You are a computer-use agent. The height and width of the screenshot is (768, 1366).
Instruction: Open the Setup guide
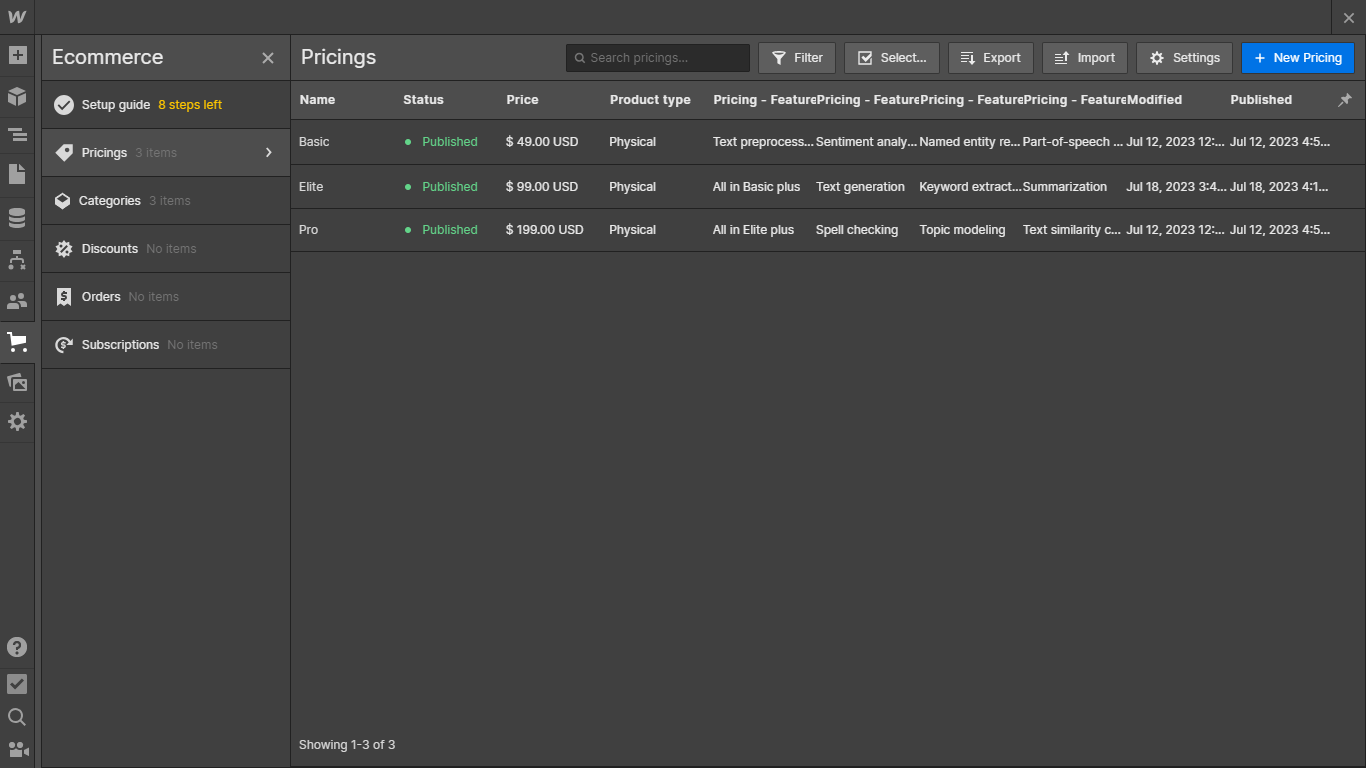[x=110, y=104]
